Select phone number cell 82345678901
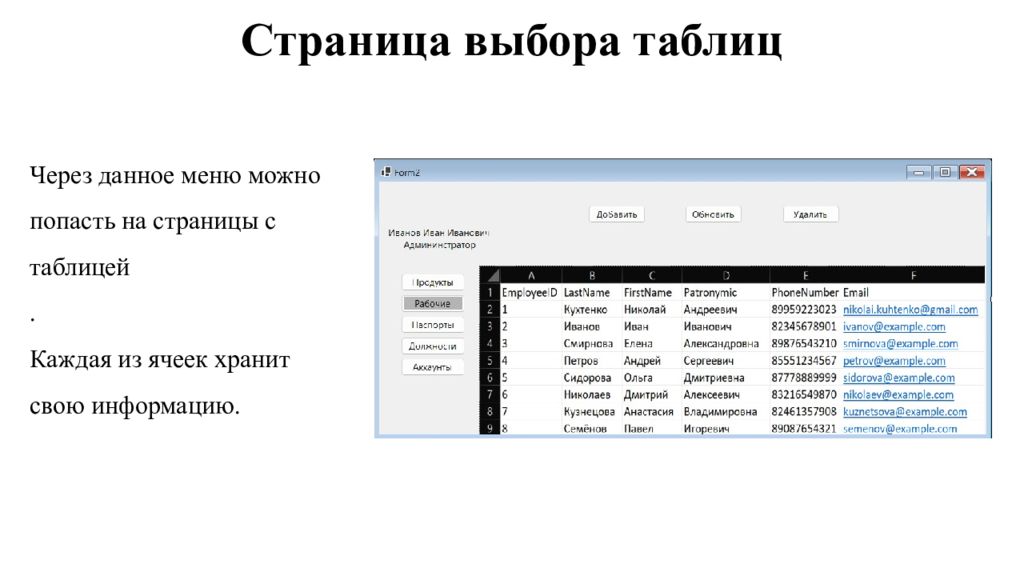Image resolution: width=1024 pixels, height=576 pixels. pyautogui.click(x=804, y=327)
